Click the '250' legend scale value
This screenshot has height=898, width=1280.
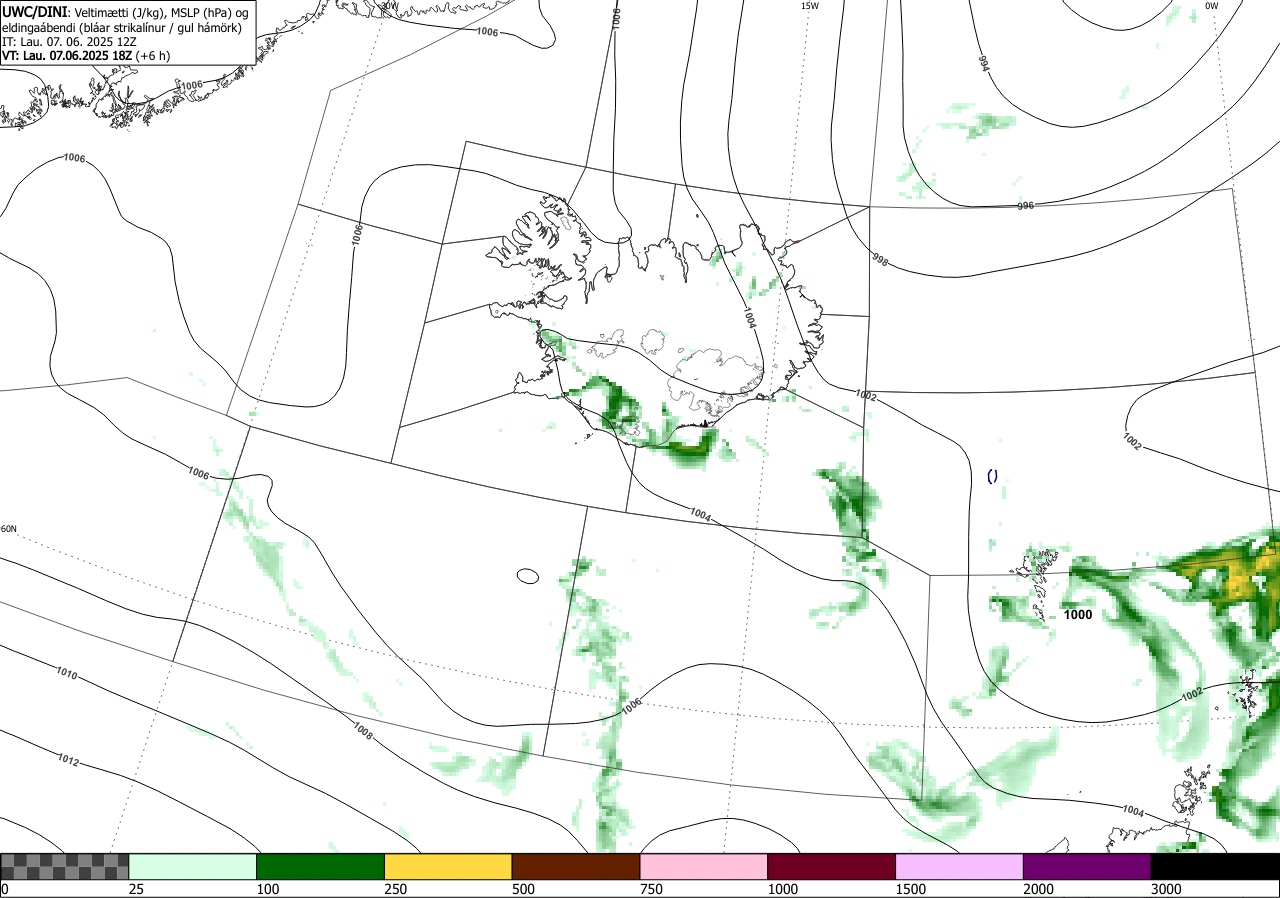(396, 889)
